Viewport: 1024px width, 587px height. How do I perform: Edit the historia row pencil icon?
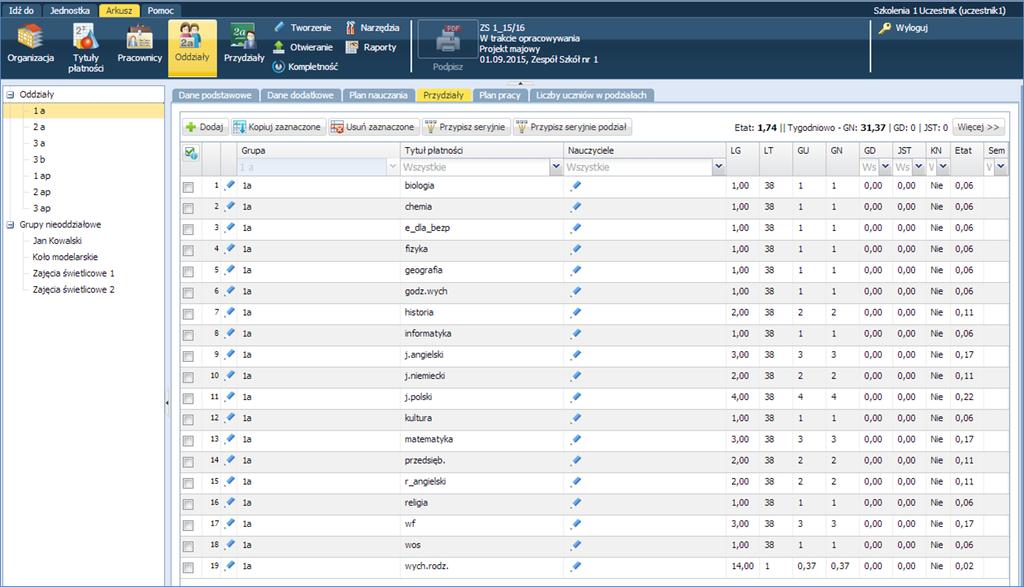[230, 312]
